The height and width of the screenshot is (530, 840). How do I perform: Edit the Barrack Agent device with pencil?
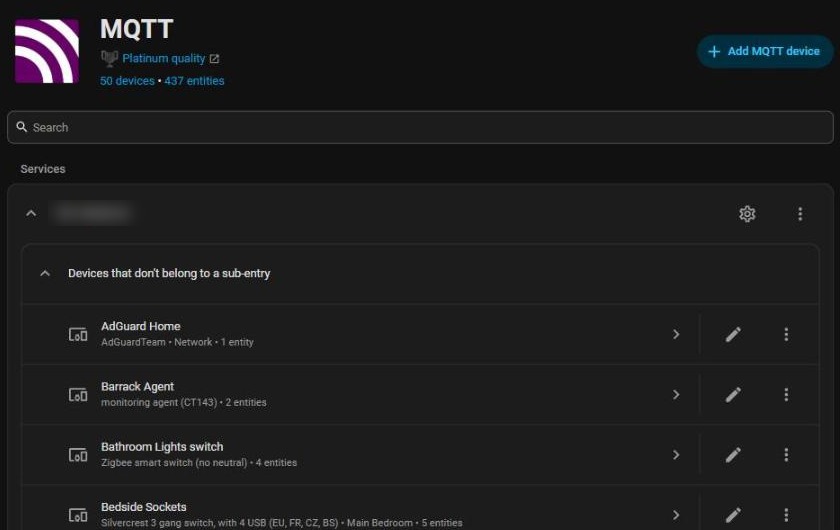tap(733, 395)
